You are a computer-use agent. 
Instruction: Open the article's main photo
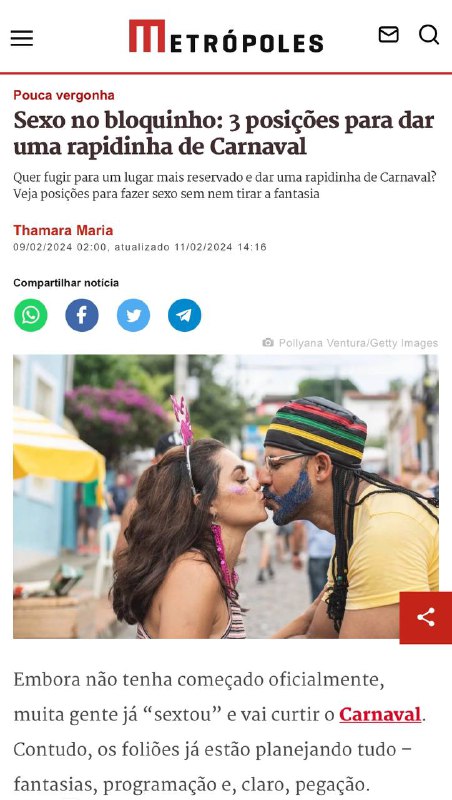click(225, 496)
